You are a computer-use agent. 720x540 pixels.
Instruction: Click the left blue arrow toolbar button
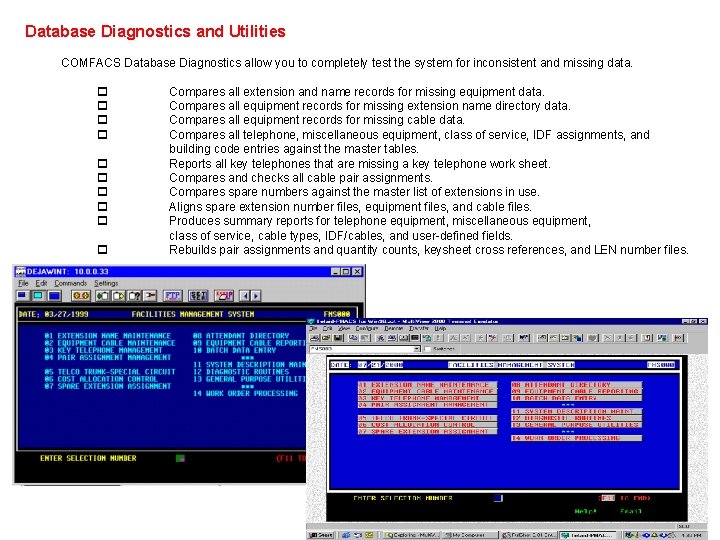coord(245,296)
